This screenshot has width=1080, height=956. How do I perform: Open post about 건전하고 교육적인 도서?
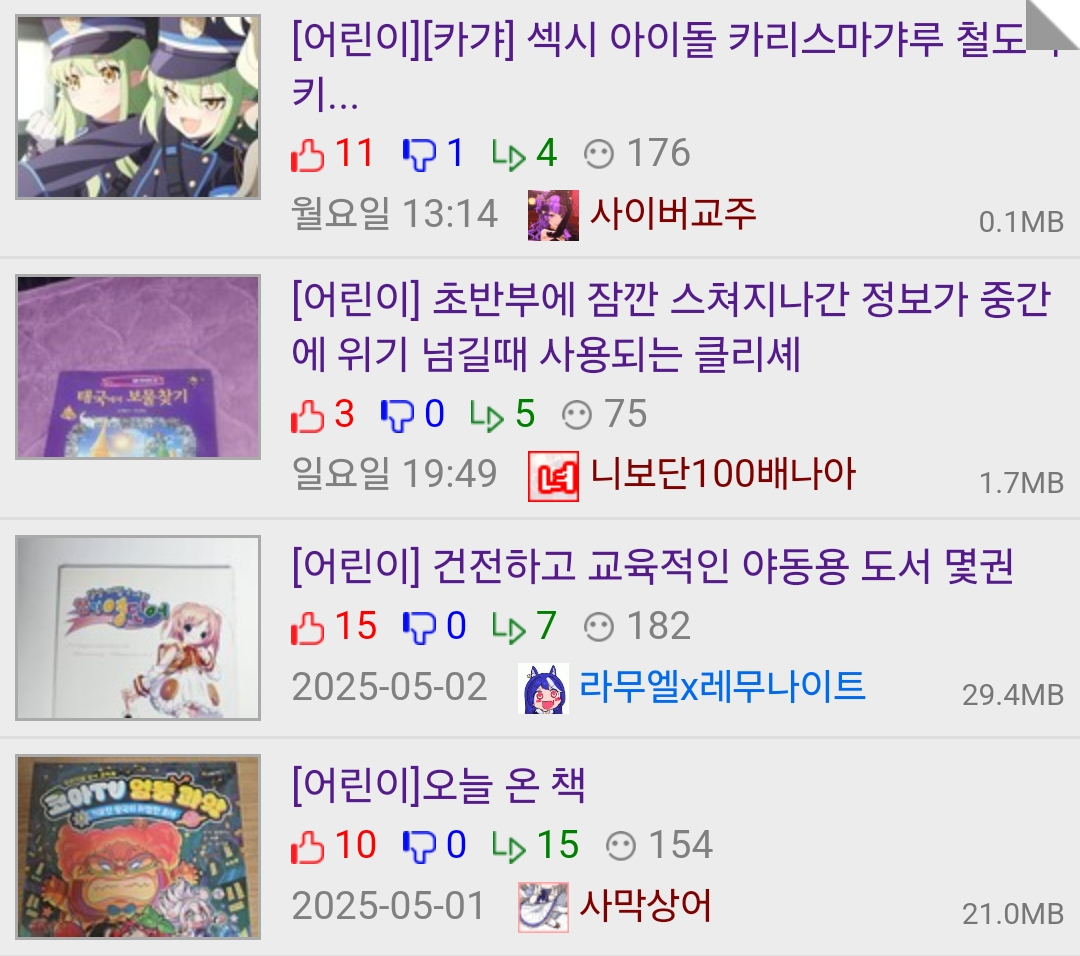(x=652, y=566)
